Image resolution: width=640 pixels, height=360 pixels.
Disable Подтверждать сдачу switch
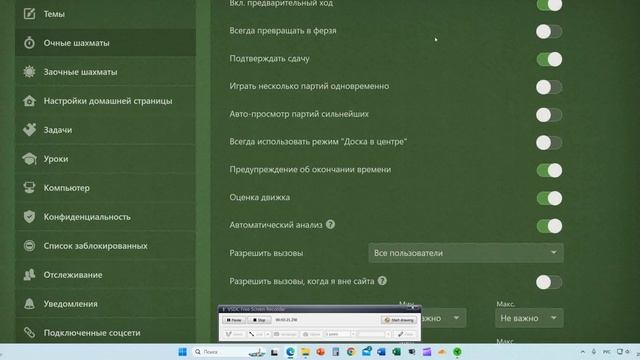[549, 59]
